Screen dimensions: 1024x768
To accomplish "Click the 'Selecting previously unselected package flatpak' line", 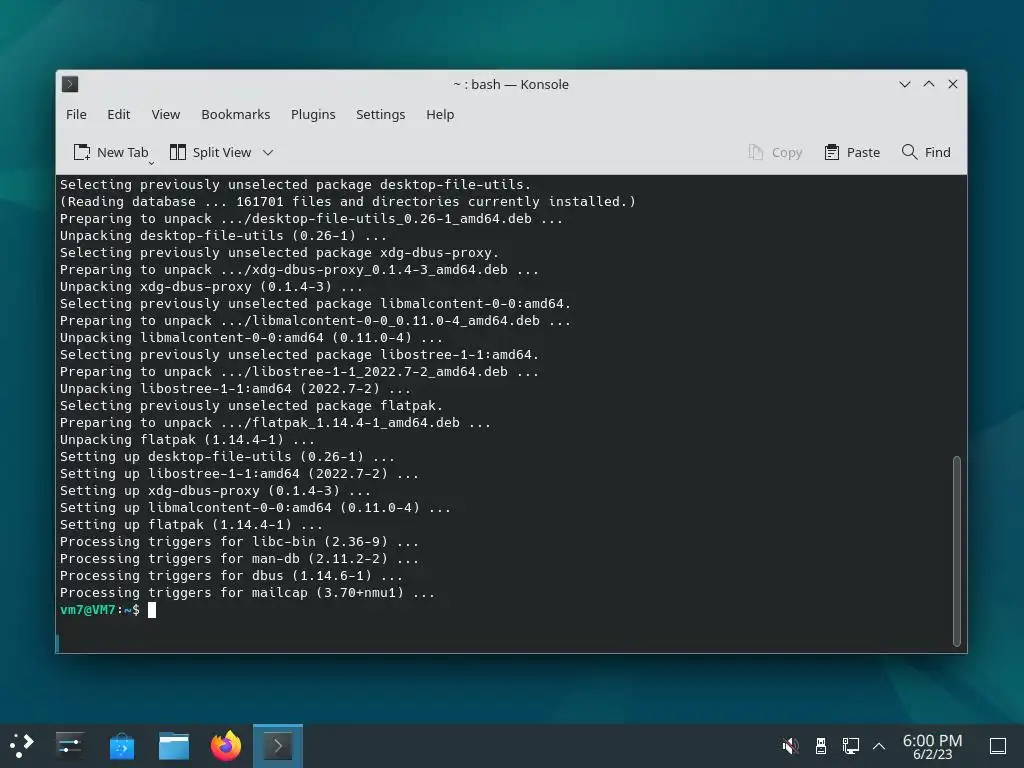I will point(251,406).
